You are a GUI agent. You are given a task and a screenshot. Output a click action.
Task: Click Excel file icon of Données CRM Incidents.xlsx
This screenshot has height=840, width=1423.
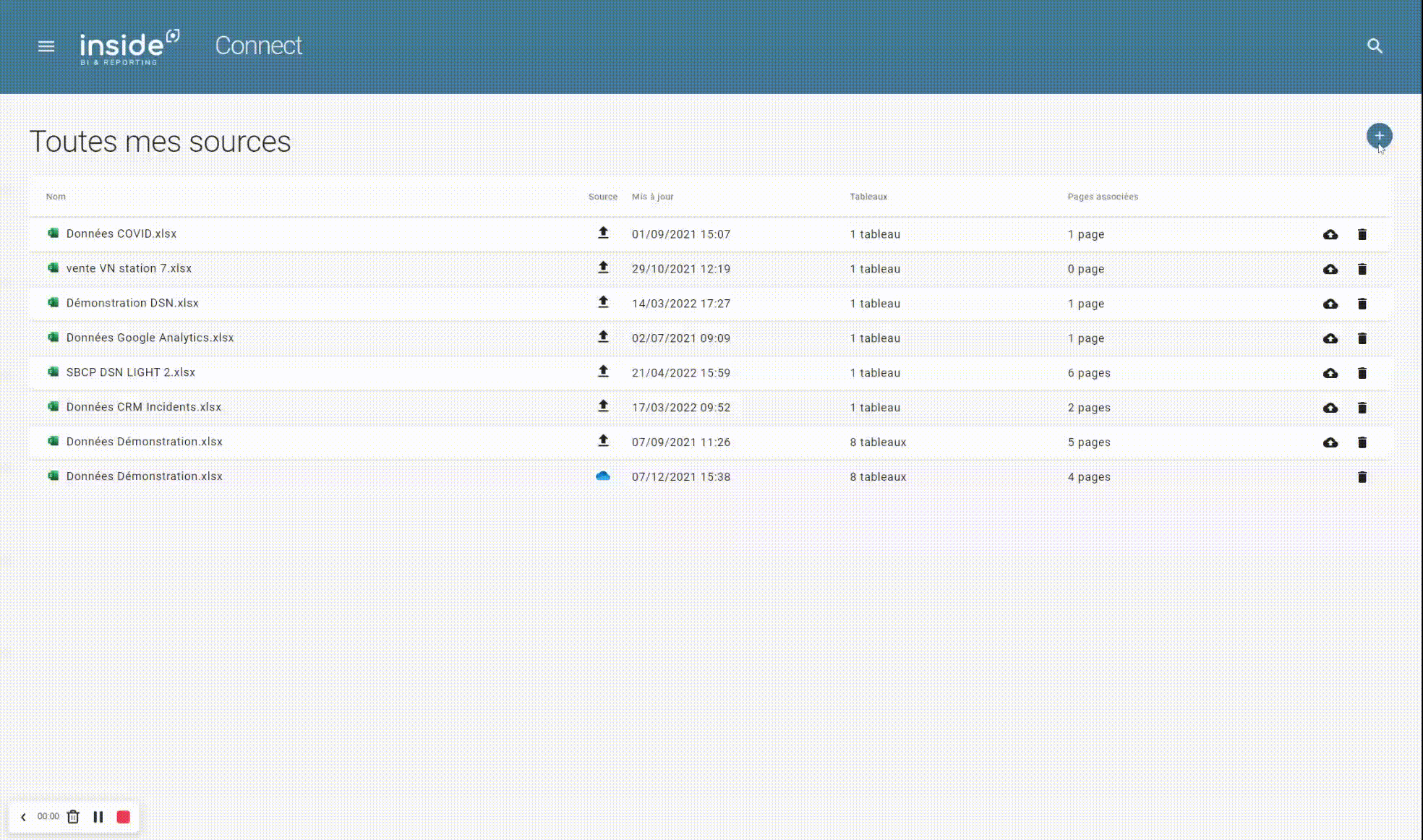pos(53,406)
